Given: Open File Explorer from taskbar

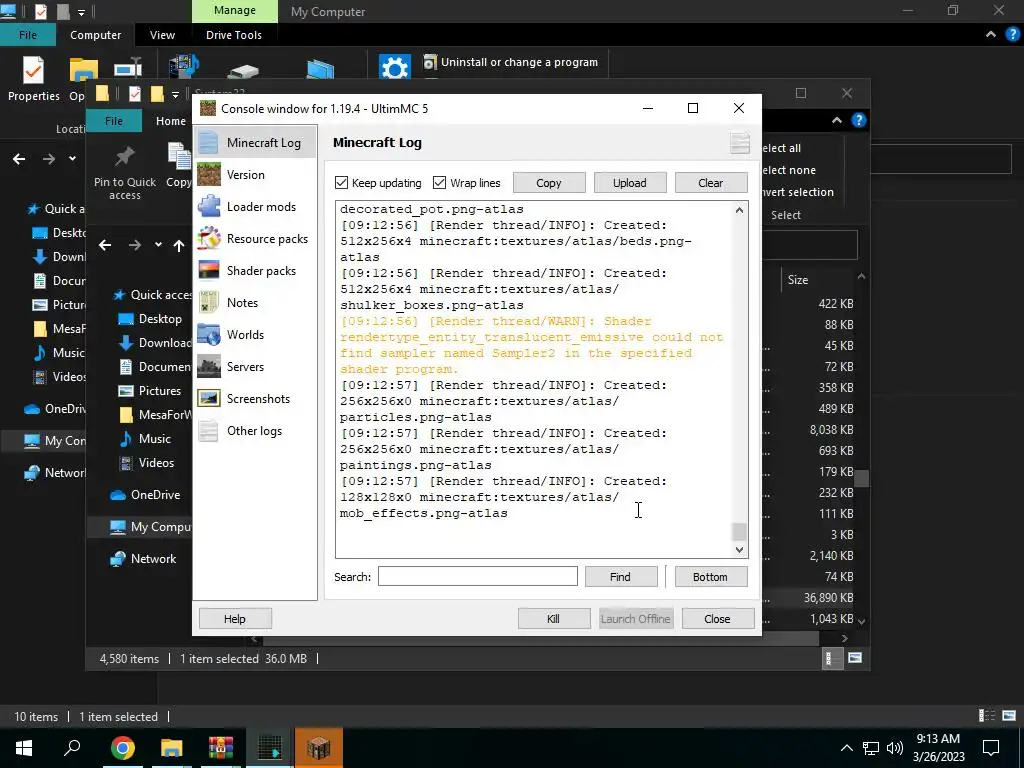Looking at the screenshot, I should [171, 748].
